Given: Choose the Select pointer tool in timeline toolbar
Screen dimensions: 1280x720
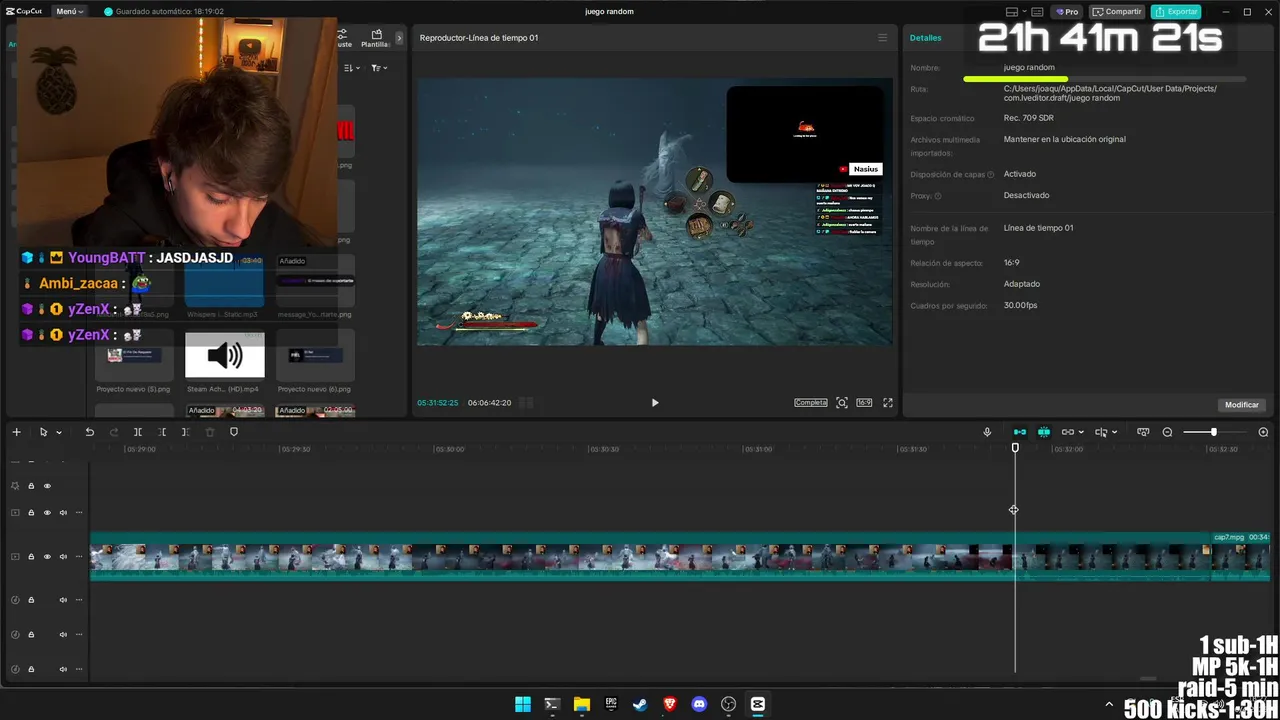Looking at the screenshot, I should (43, 432).
